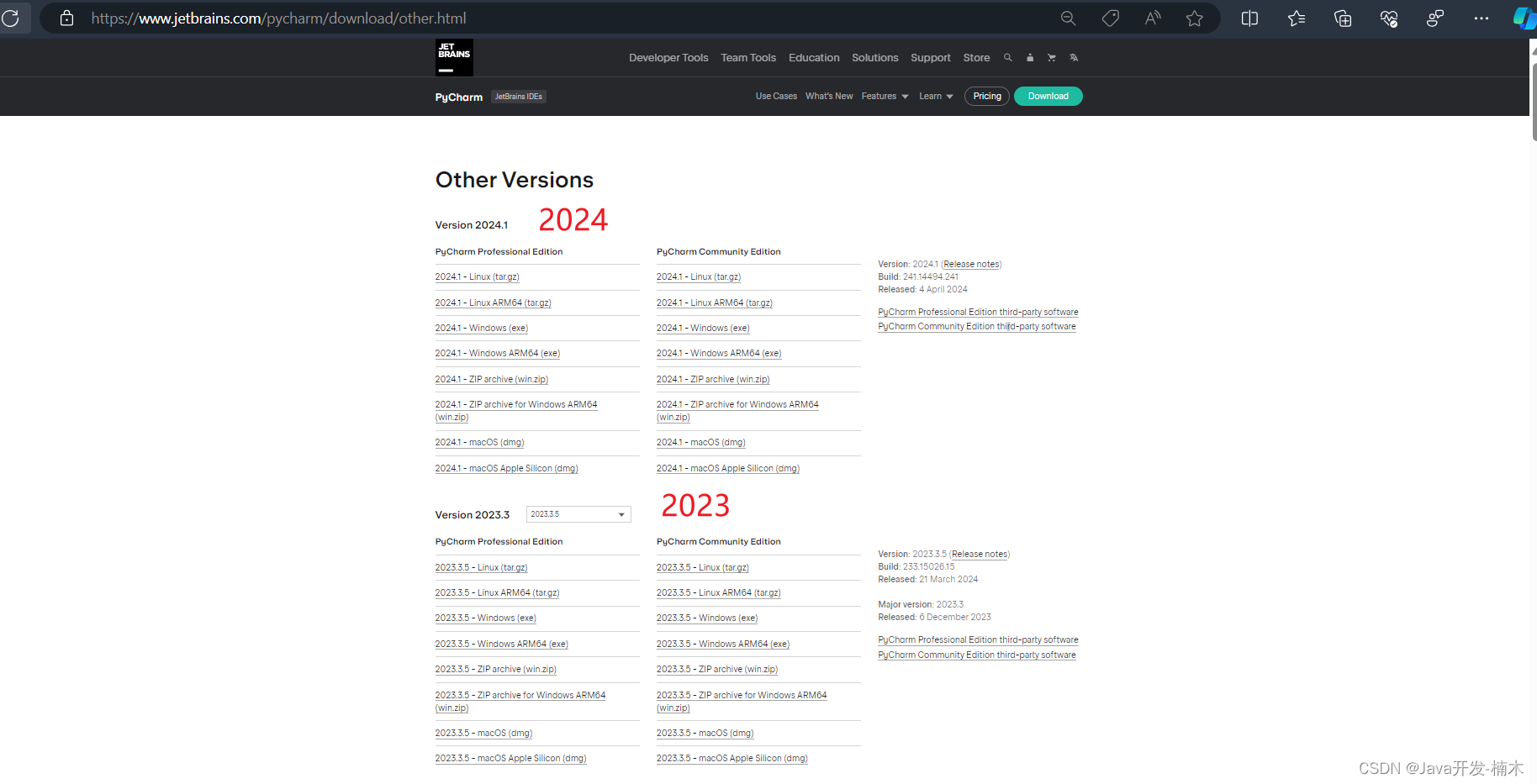
Task: Click the JetBrains logo
Action: click(454, 57)
